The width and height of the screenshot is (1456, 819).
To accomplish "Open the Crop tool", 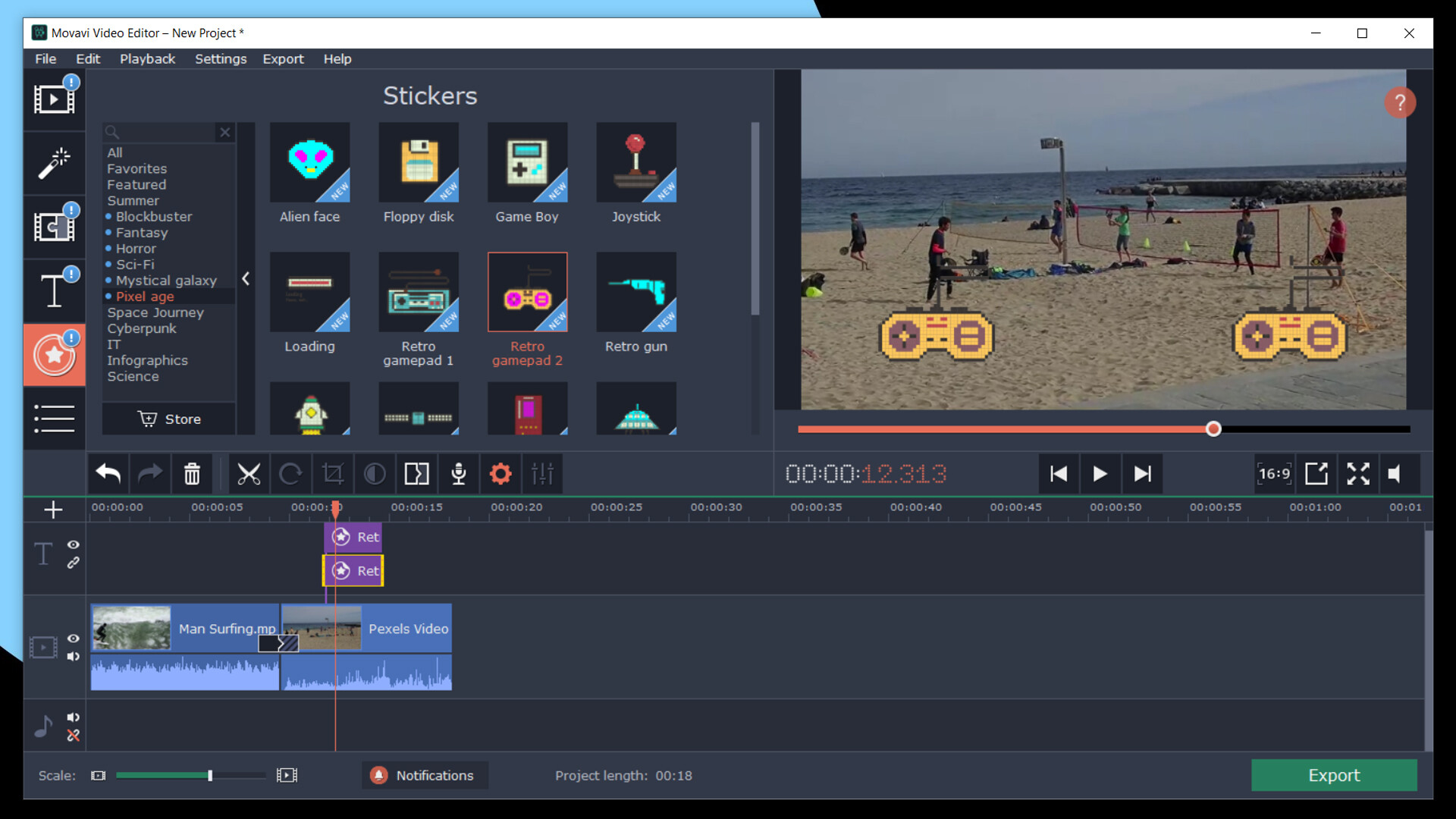I will coord(333,473).
